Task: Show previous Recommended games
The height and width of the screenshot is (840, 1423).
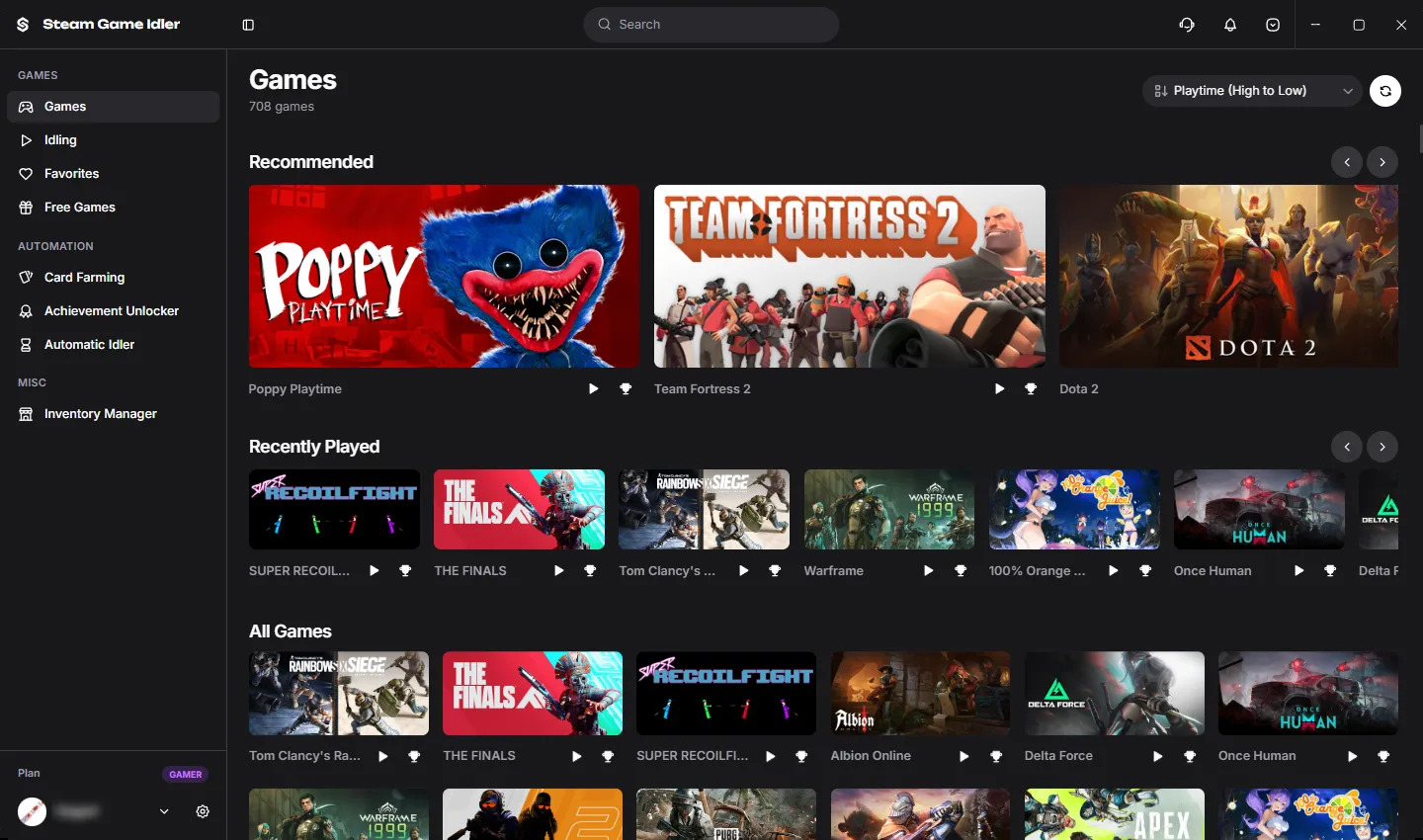Action: click(1347, 162)
